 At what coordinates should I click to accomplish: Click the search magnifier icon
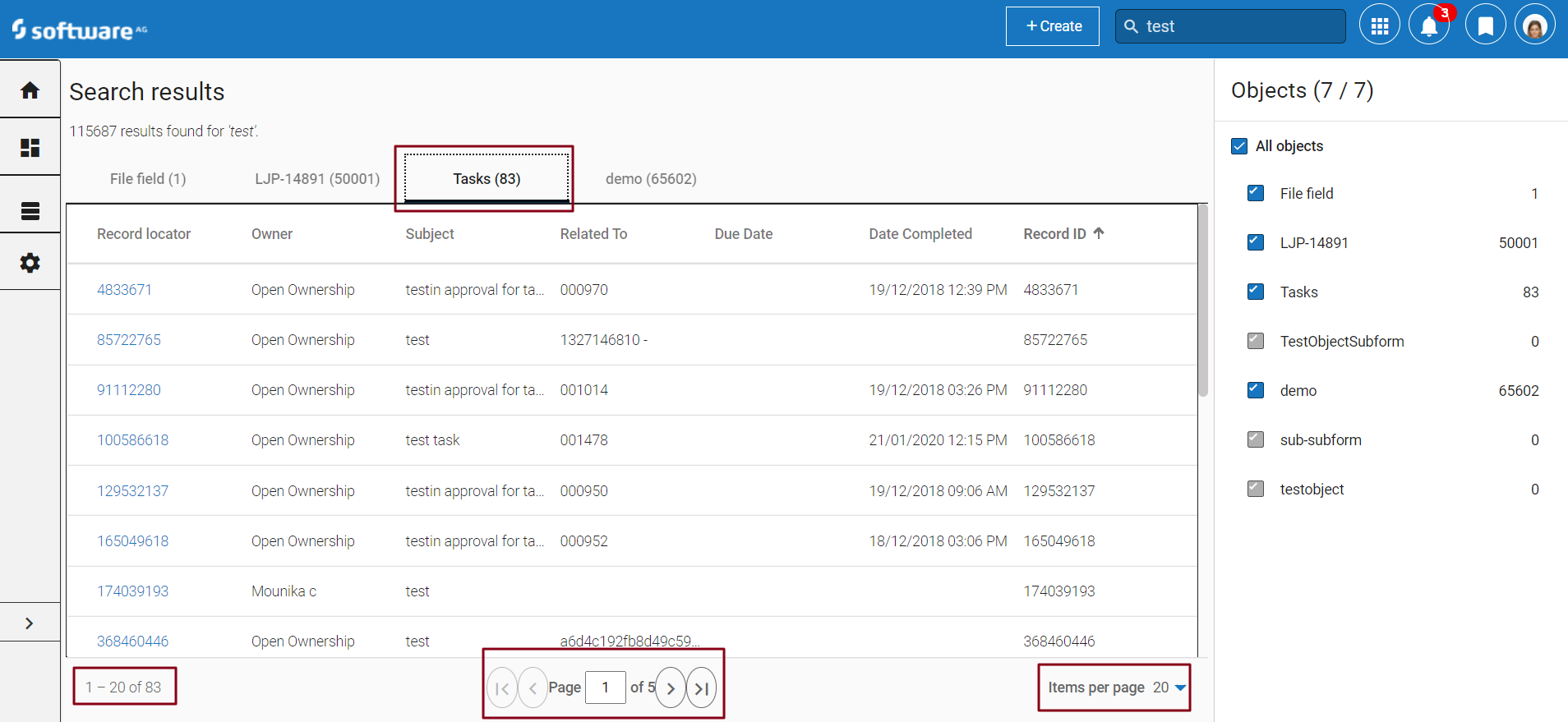pos(1131,26)
